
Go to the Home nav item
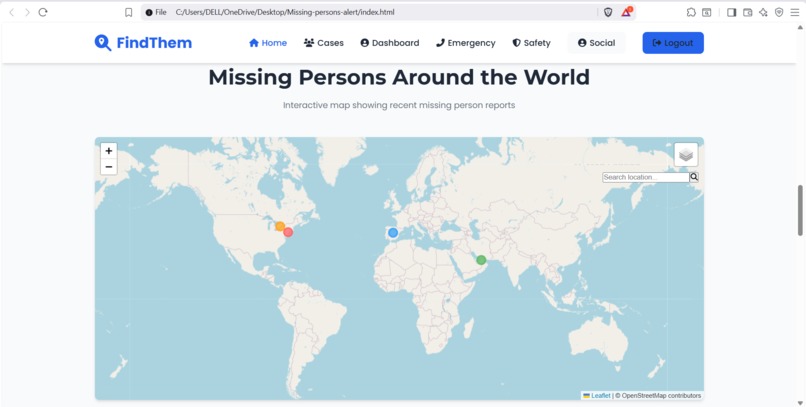click(x=268, y=43)
